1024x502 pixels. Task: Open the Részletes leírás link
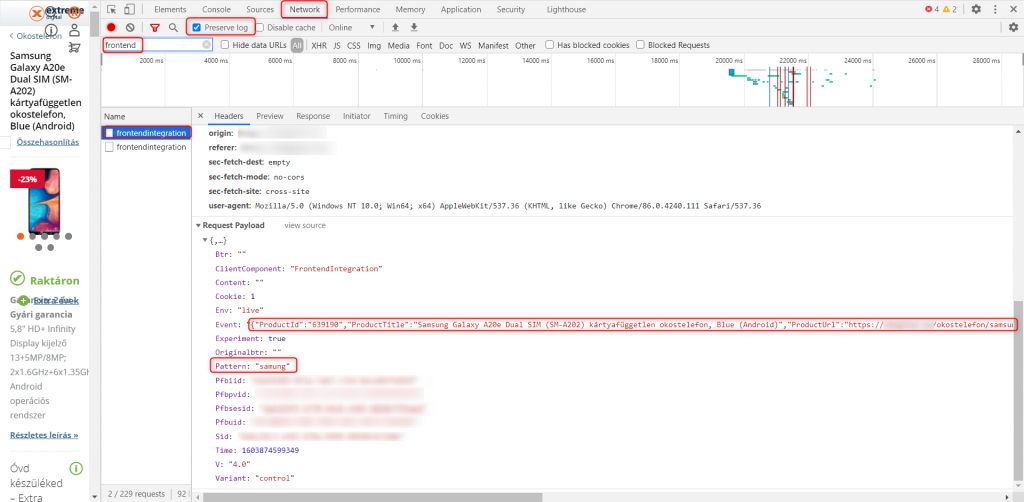coord(44,435)
